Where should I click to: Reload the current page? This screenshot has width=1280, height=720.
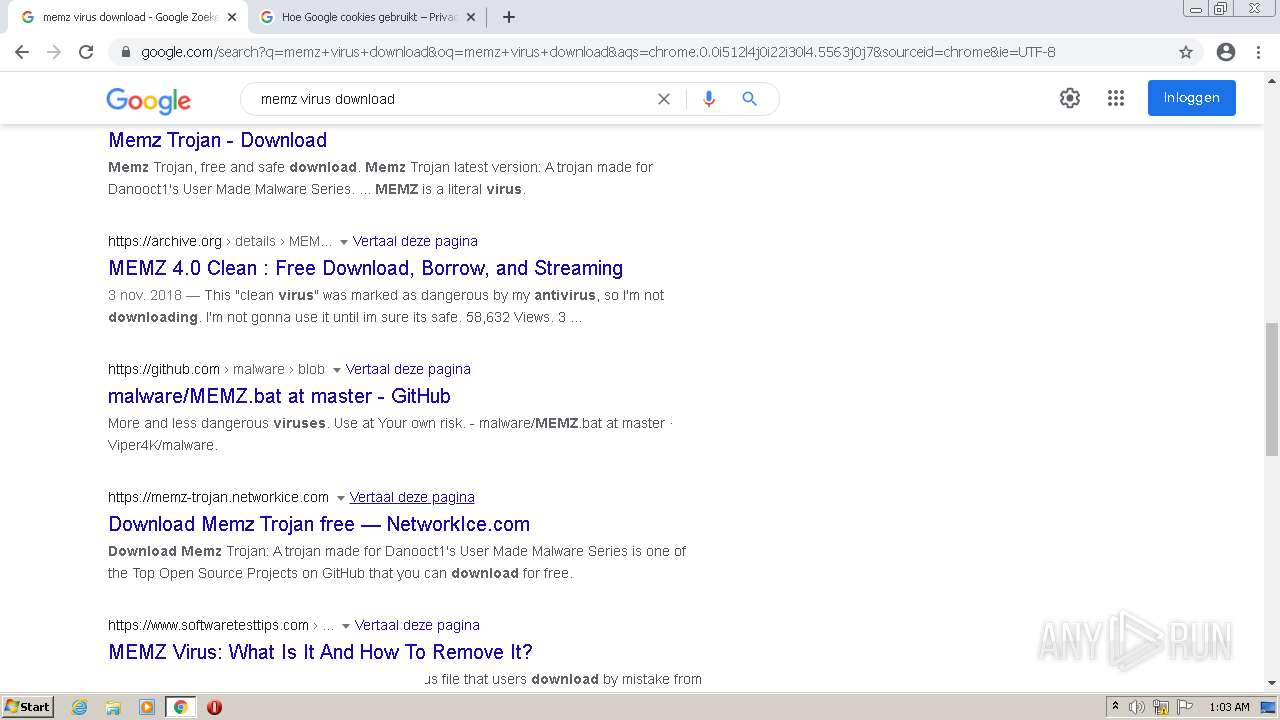coord(86,52)
